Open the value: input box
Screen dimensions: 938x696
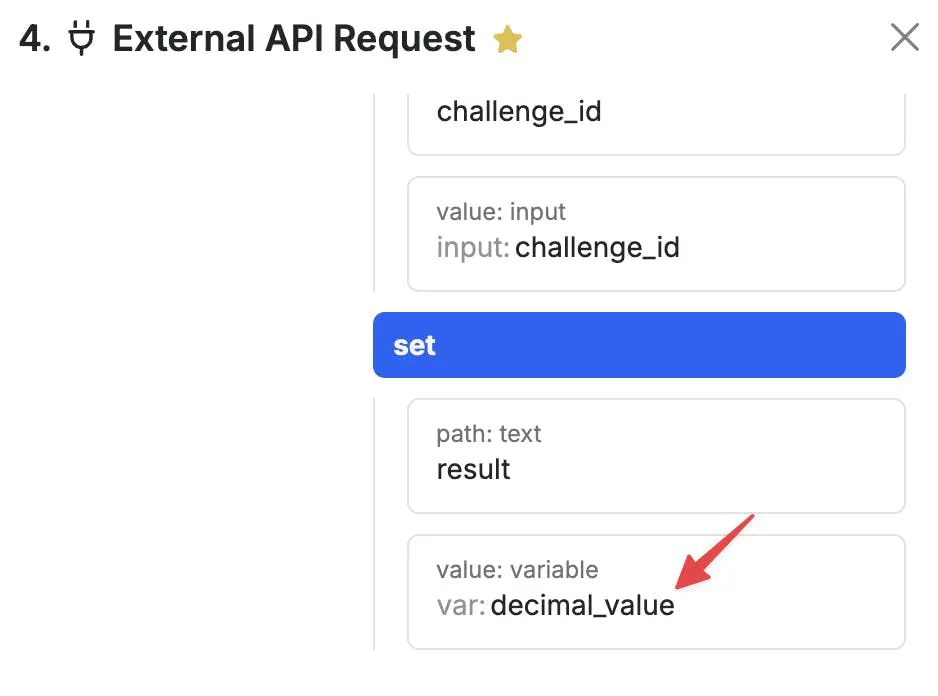click(x=655, y=234)
